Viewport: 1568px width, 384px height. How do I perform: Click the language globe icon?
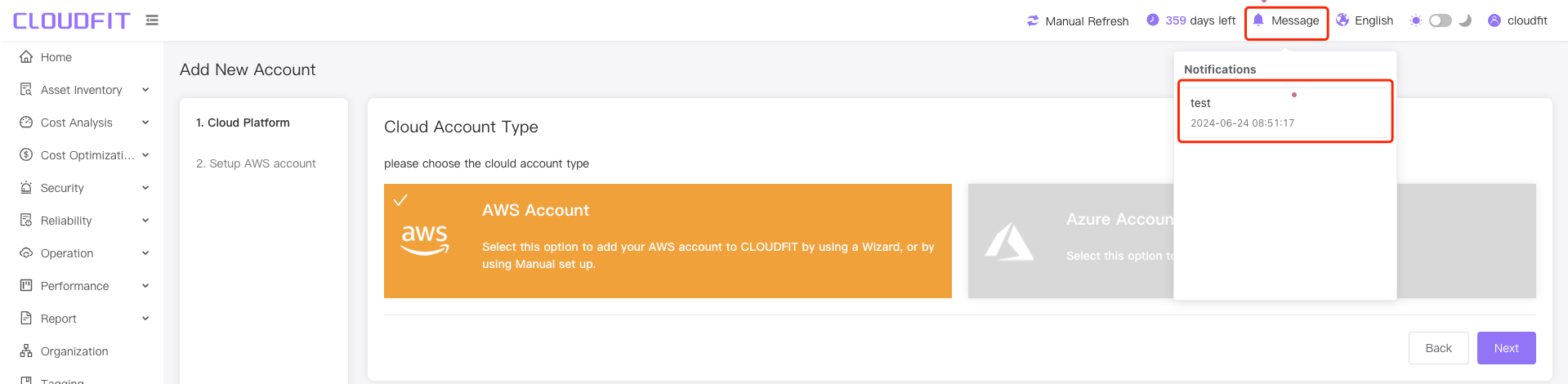1342,20
